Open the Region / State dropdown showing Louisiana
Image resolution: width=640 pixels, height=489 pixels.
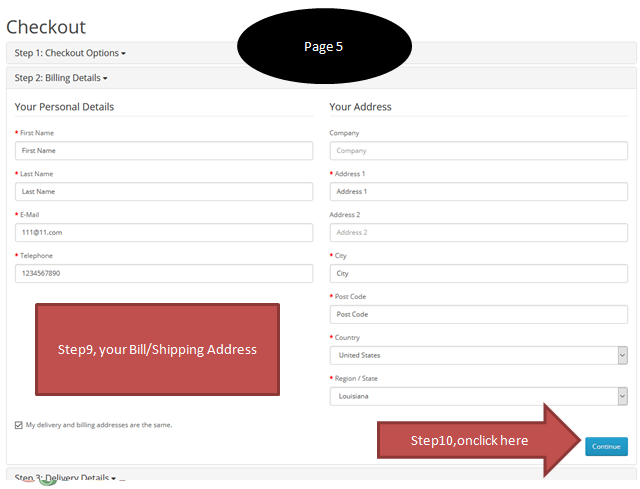(472, 396)
